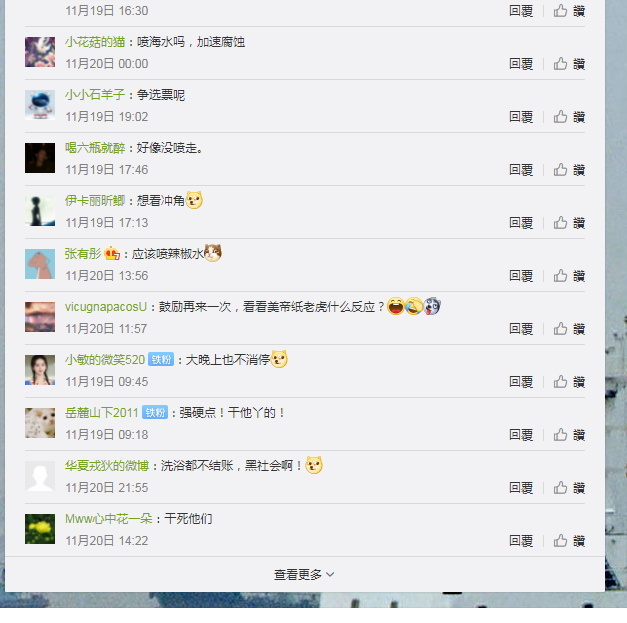The image size is (627, 623).
Task: Open 张有彤 profile avatar
Action: [40, 264]
